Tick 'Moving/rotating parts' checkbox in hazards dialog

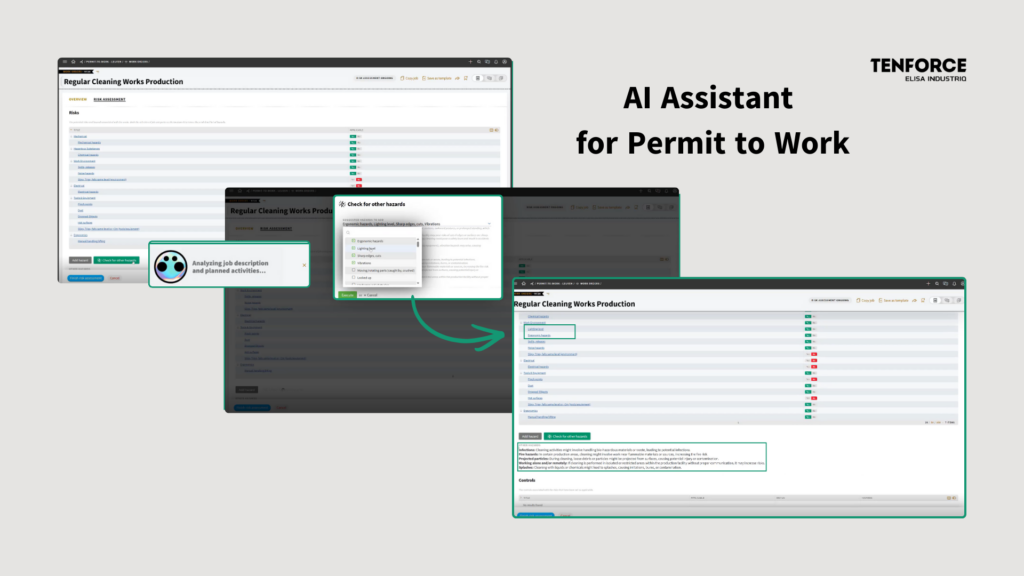tap(353, 270)
